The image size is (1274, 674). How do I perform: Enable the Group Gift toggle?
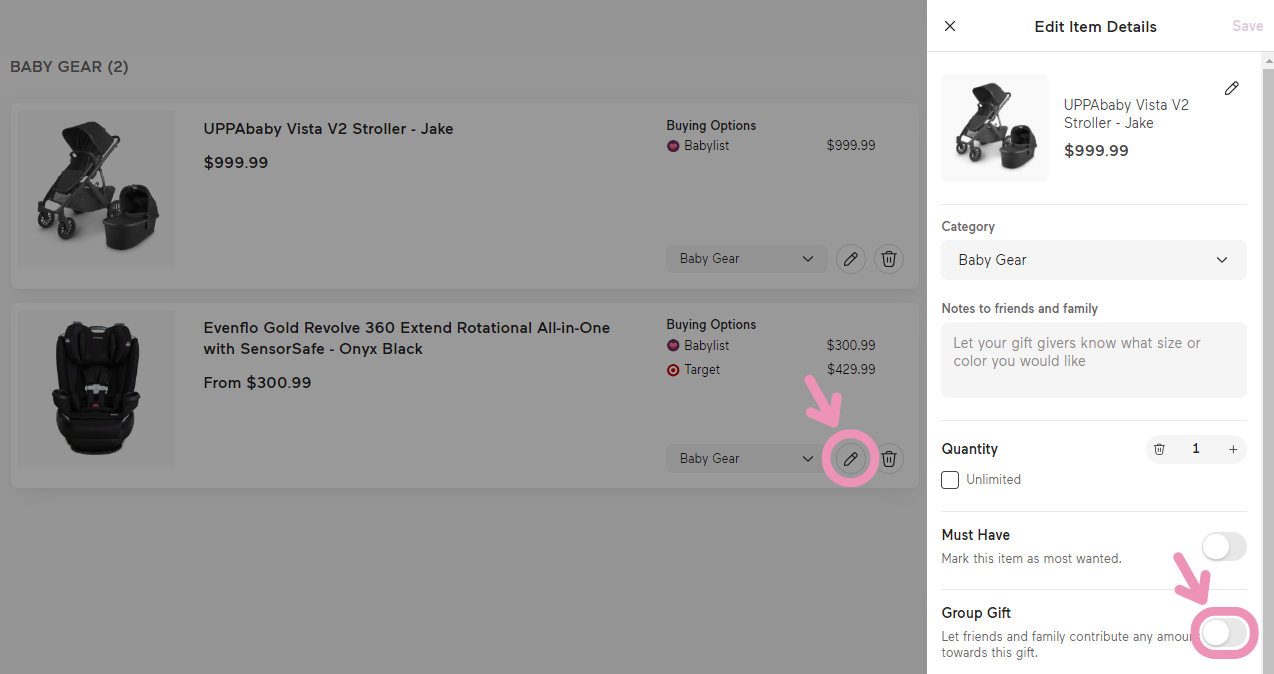(1224, 632)
